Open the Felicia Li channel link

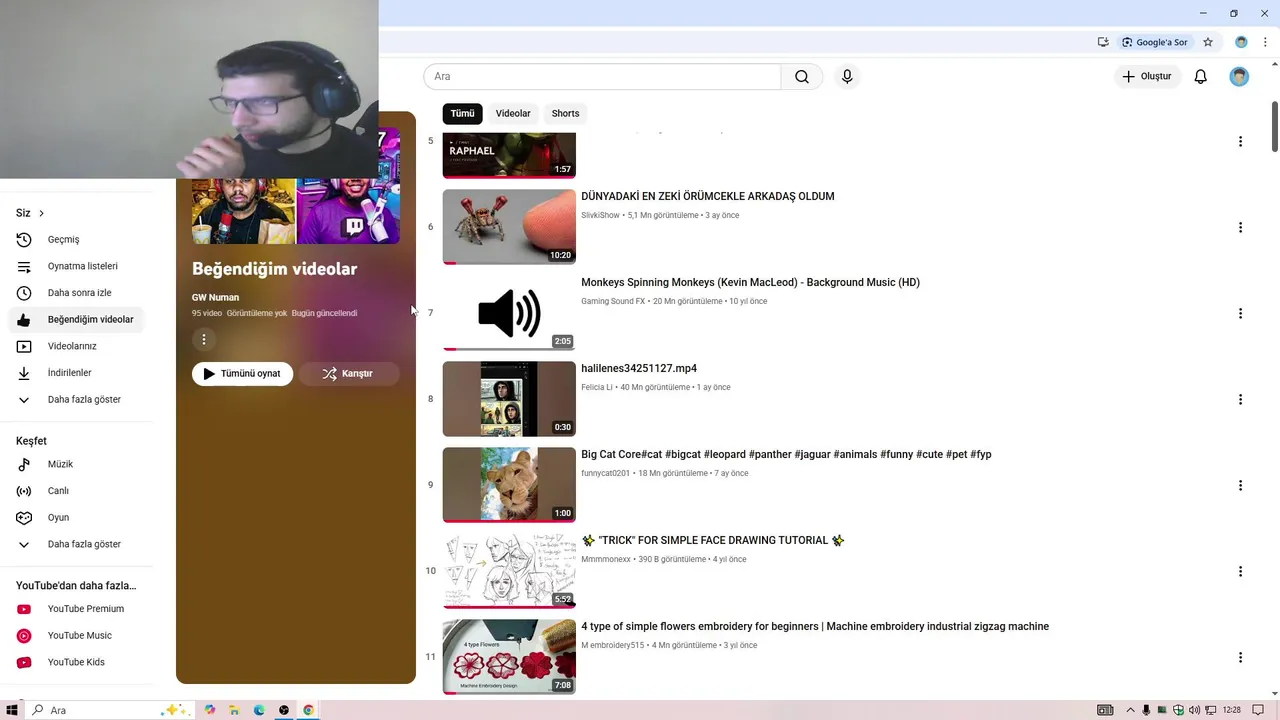coord(597,387)
